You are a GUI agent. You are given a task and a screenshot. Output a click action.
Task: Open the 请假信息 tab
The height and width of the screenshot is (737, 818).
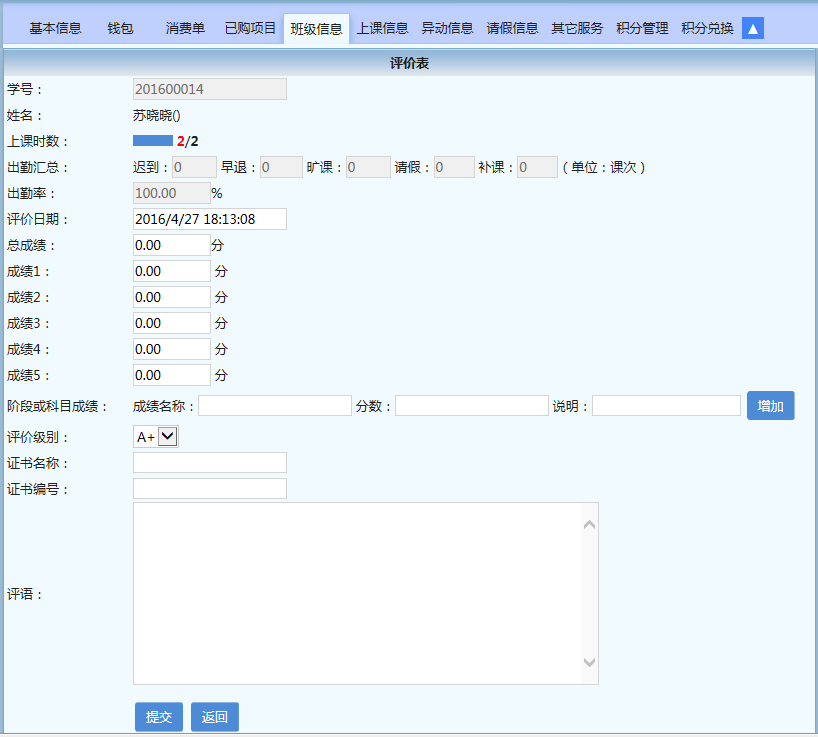[512, 28]
